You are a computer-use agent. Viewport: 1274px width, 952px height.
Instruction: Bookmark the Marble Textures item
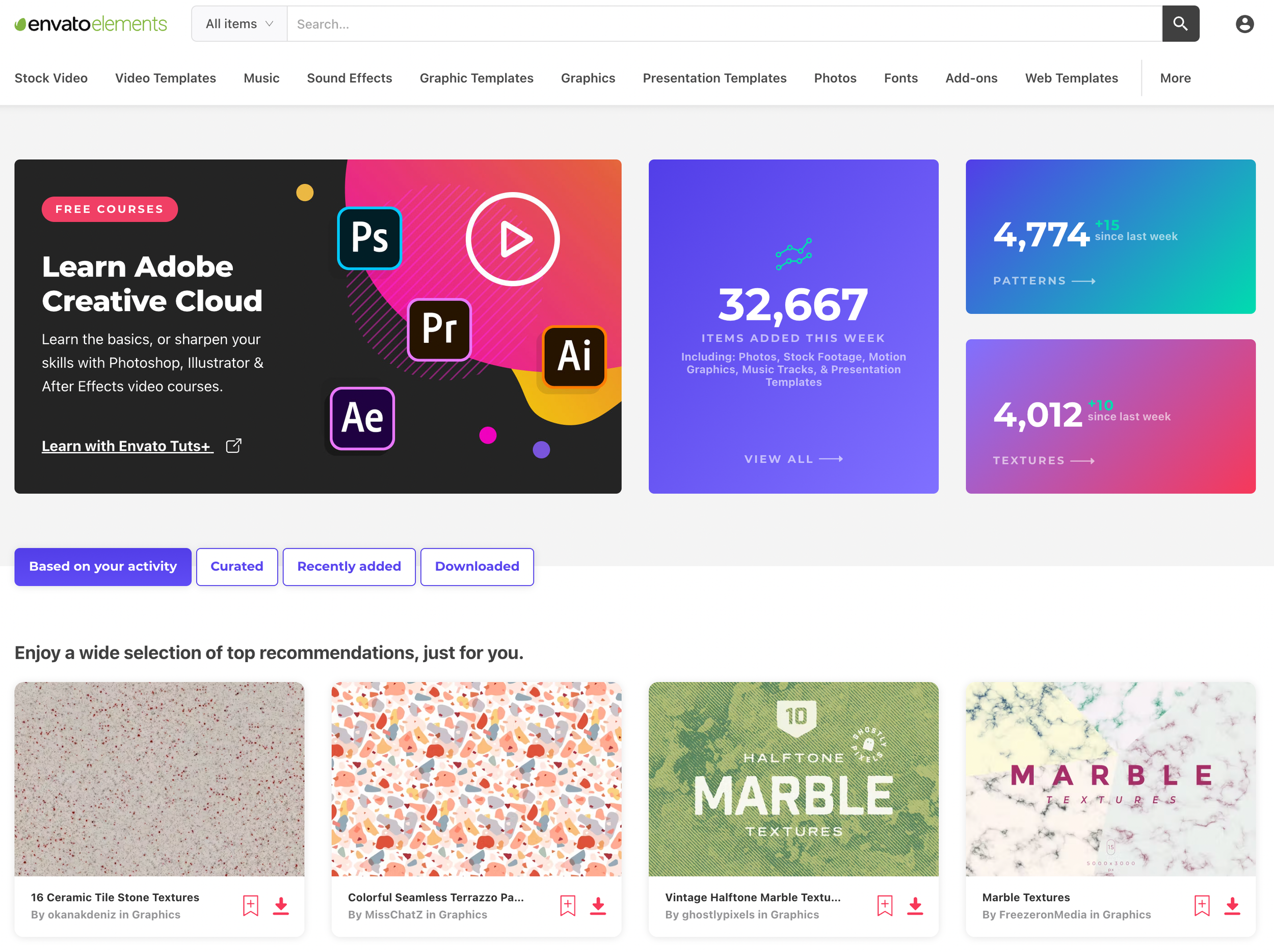tap(1202, 905)
